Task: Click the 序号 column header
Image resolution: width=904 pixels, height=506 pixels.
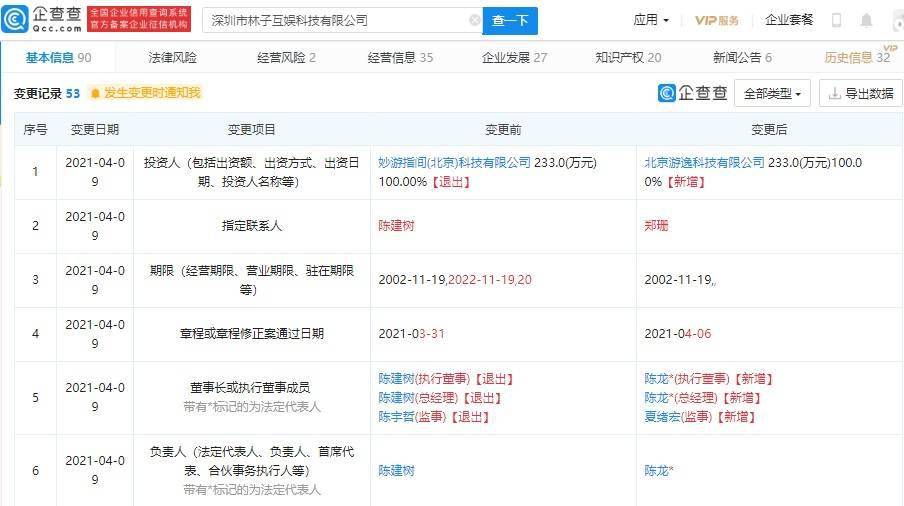Action: click(35, 130)
